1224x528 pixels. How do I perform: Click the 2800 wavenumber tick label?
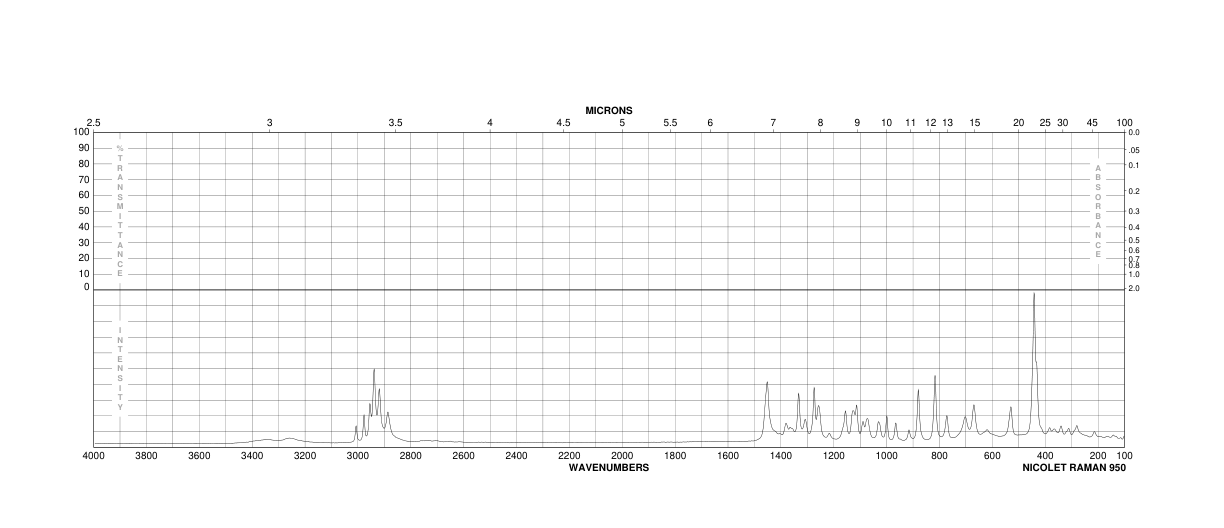[x=411, y=456]
